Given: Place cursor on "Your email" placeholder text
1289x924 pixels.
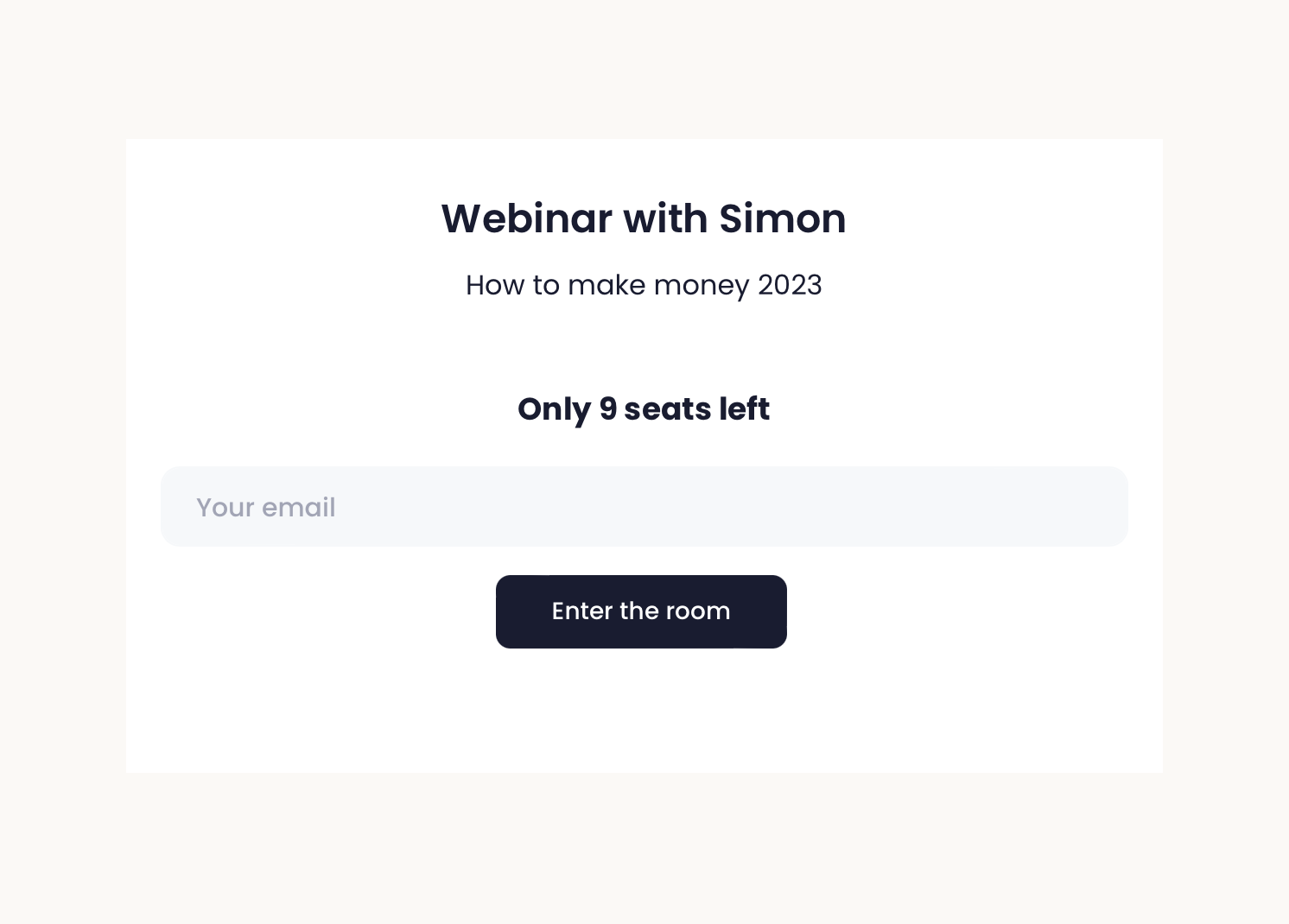Looking at the screenshot, I should (266, 508).
